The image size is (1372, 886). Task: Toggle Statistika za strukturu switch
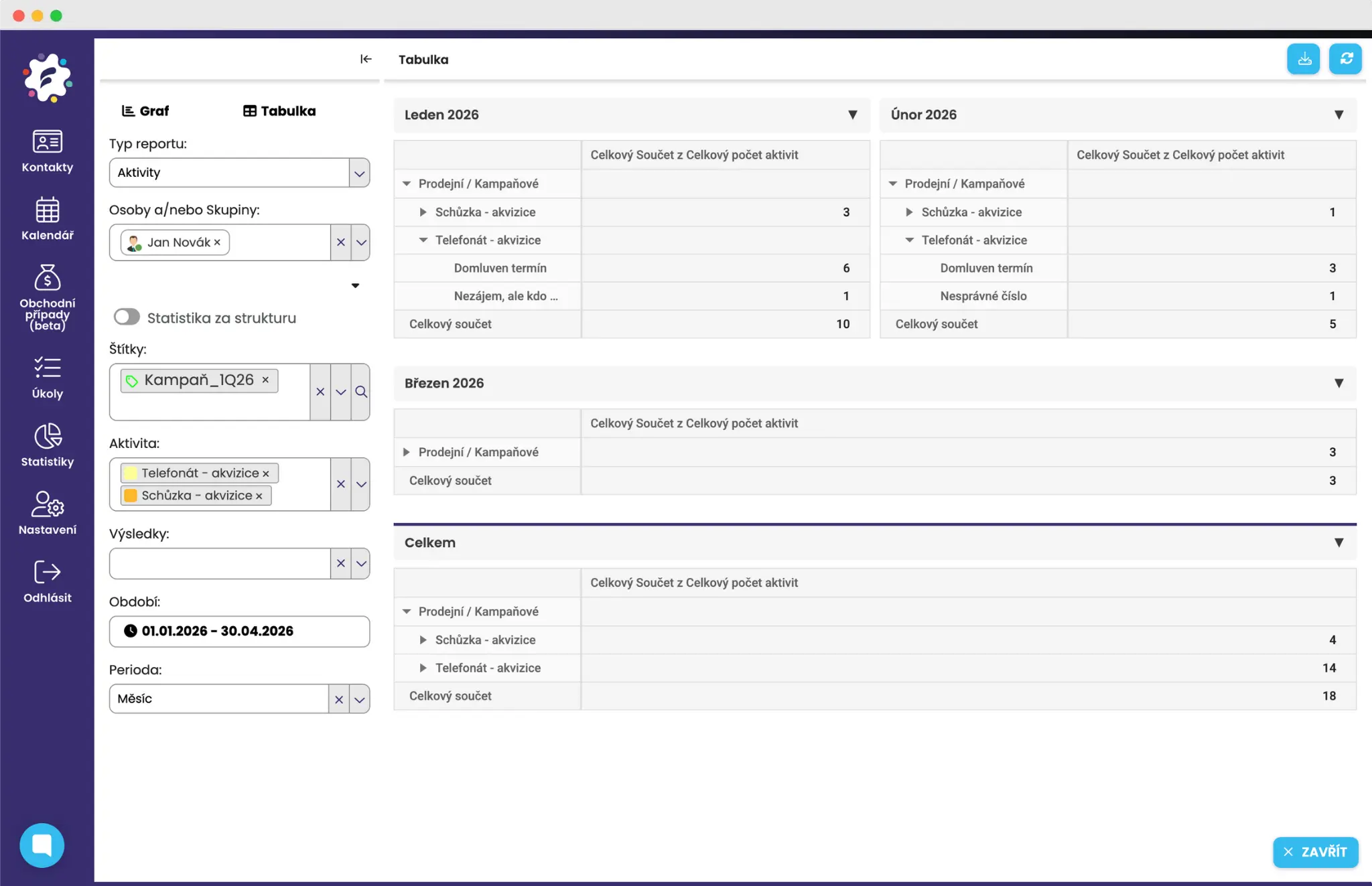127,317
